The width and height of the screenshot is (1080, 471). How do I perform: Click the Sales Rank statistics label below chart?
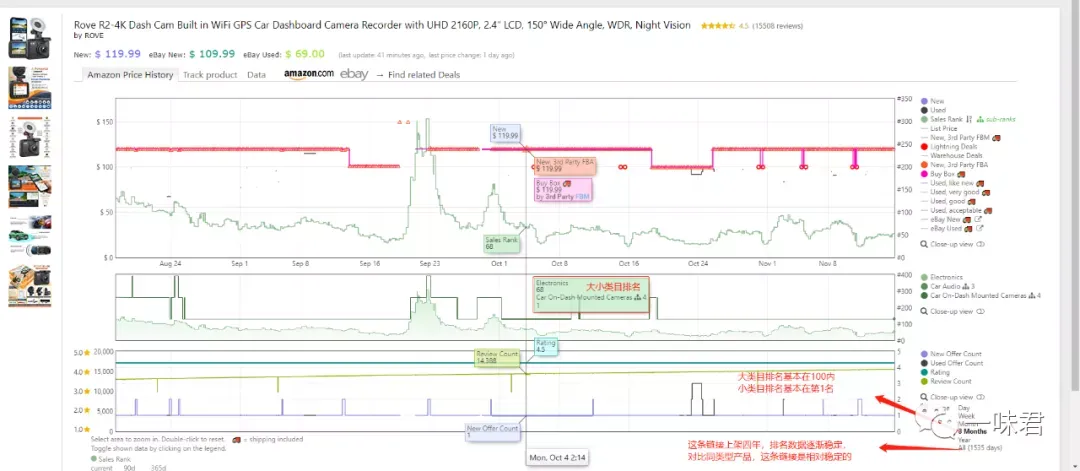click(x=110, y=459)
